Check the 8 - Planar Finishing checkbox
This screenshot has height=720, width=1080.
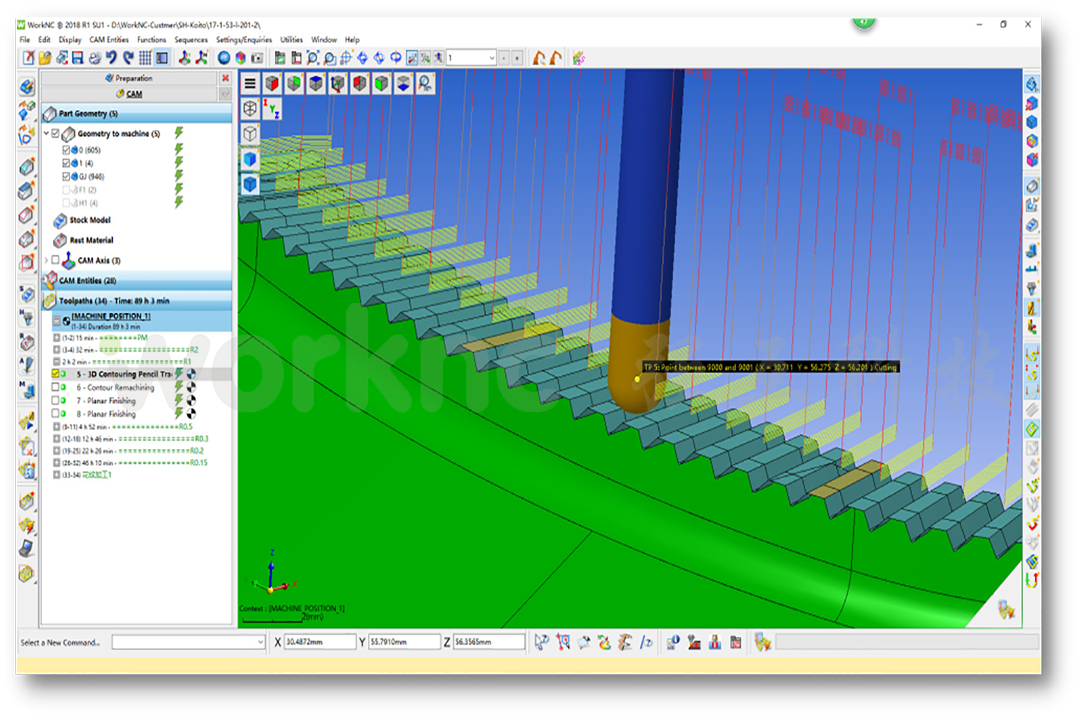click(55, 414)
